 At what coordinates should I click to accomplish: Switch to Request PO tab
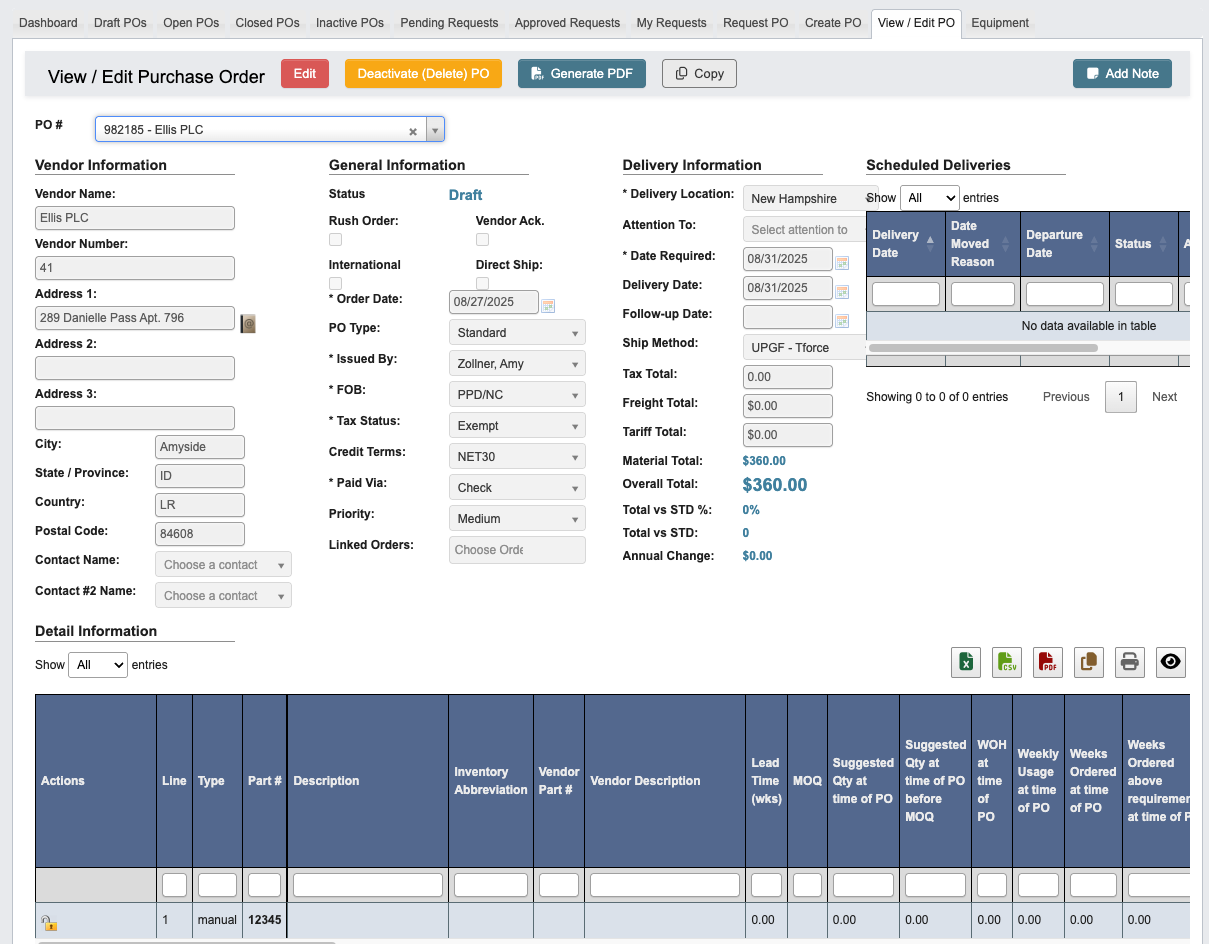(x=756, y=23)
